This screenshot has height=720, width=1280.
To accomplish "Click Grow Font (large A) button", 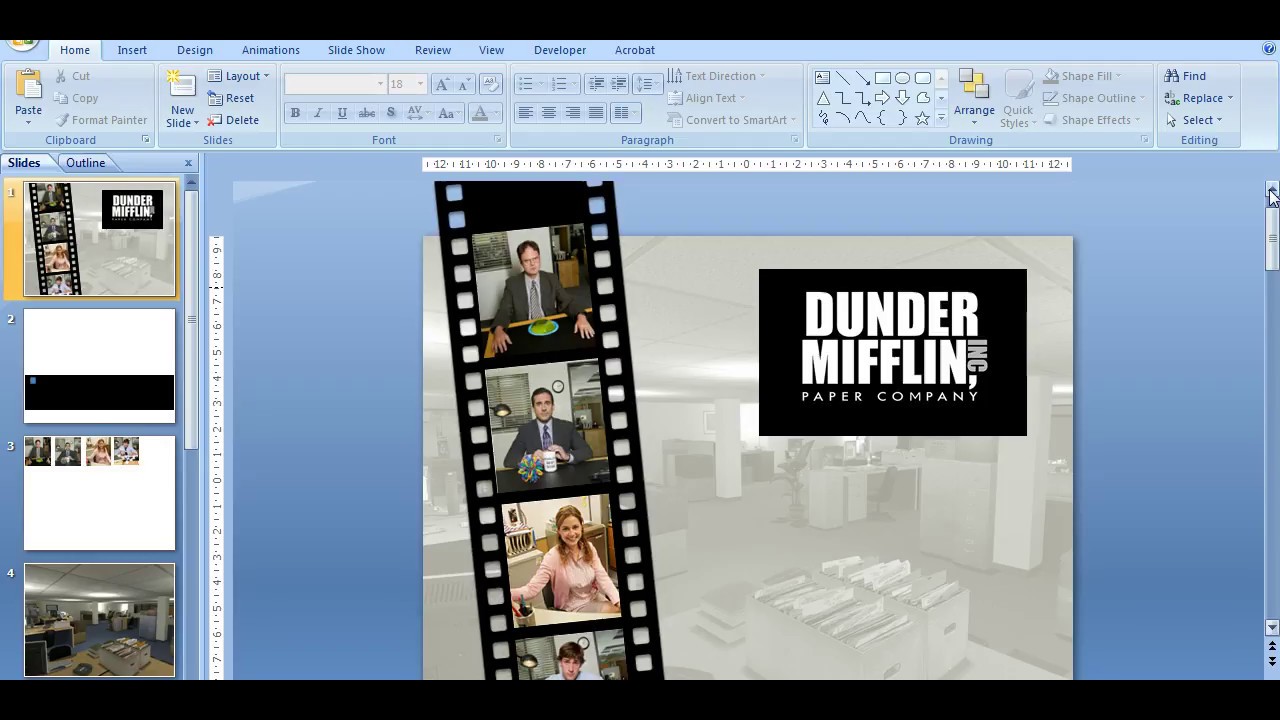I will (443, 84).
